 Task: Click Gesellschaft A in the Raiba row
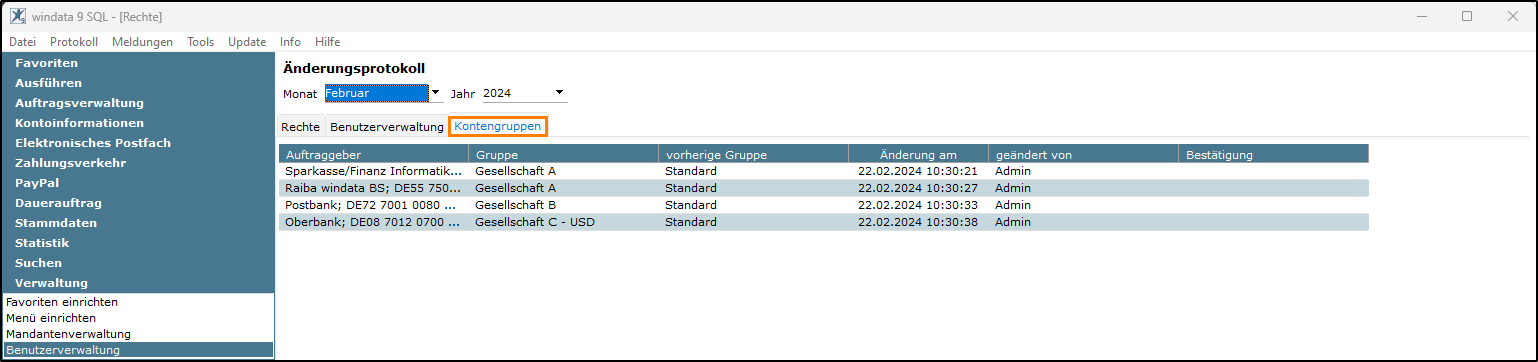point(516,188)
